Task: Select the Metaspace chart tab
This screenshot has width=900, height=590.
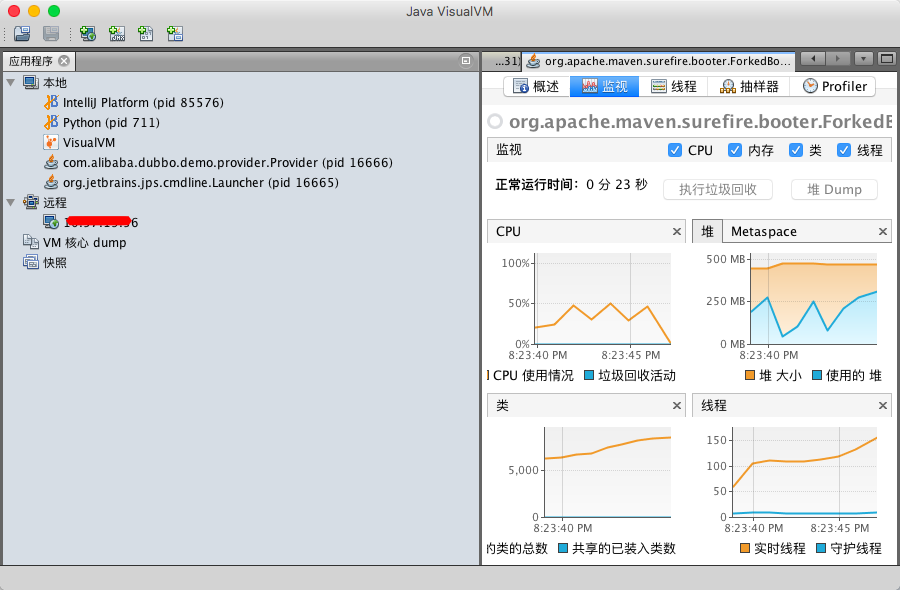Action: pos(763,231)
